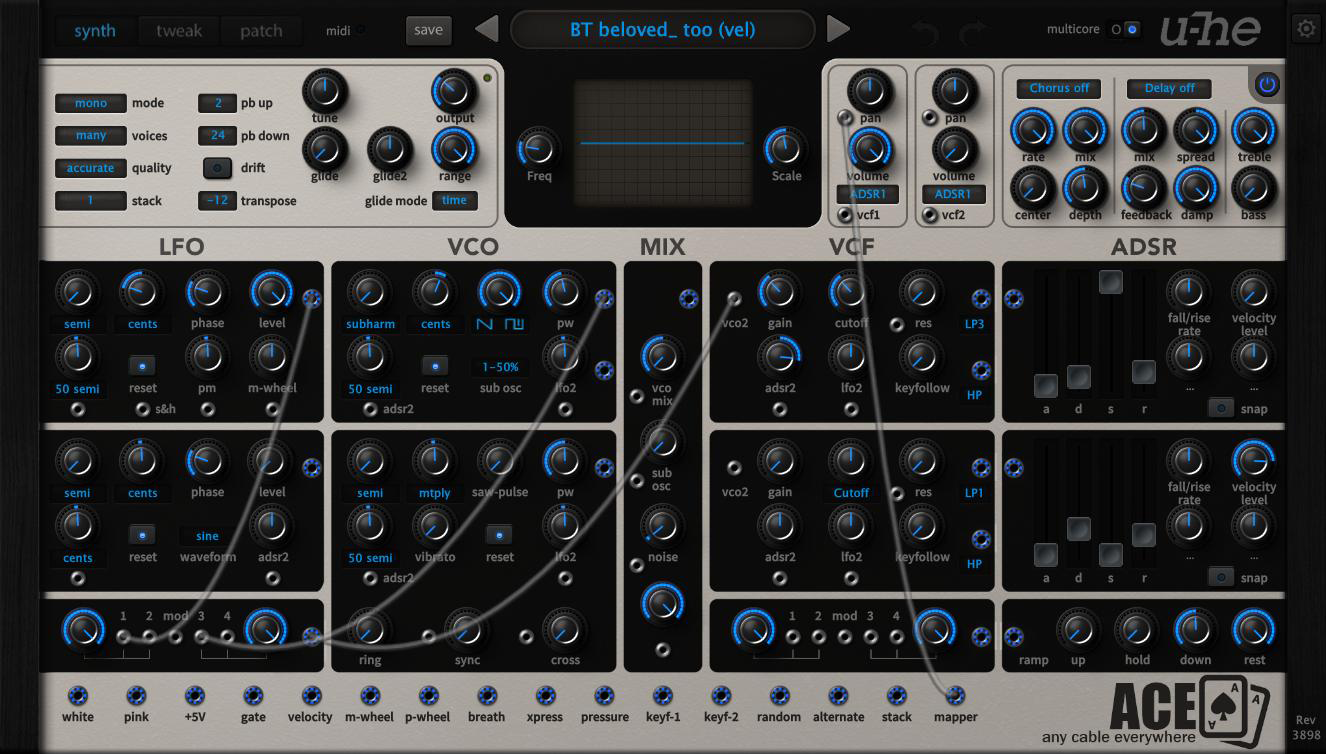Screen dimensions: 1326x754
Task: Toggle reset beside the 1-50% sub osc selector
Action: point(435,365)
